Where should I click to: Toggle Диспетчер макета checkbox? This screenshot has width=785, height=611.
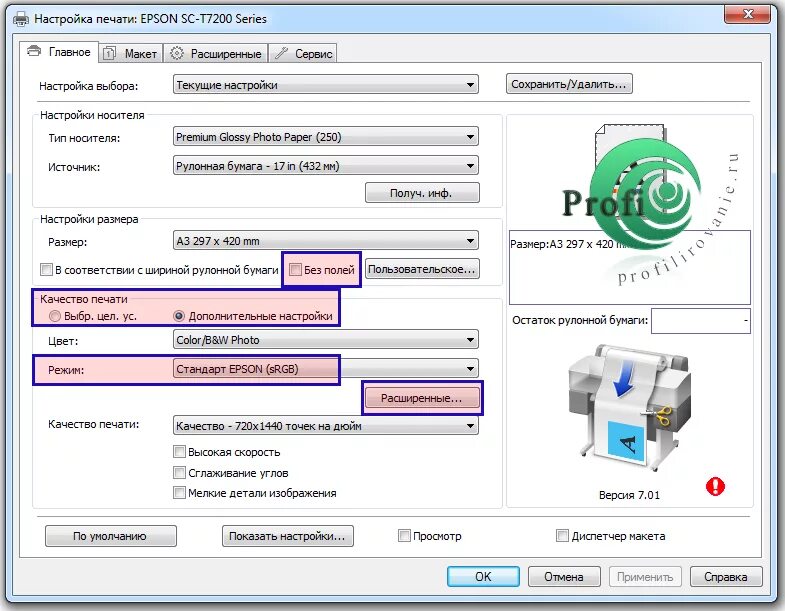pos(562,536)
